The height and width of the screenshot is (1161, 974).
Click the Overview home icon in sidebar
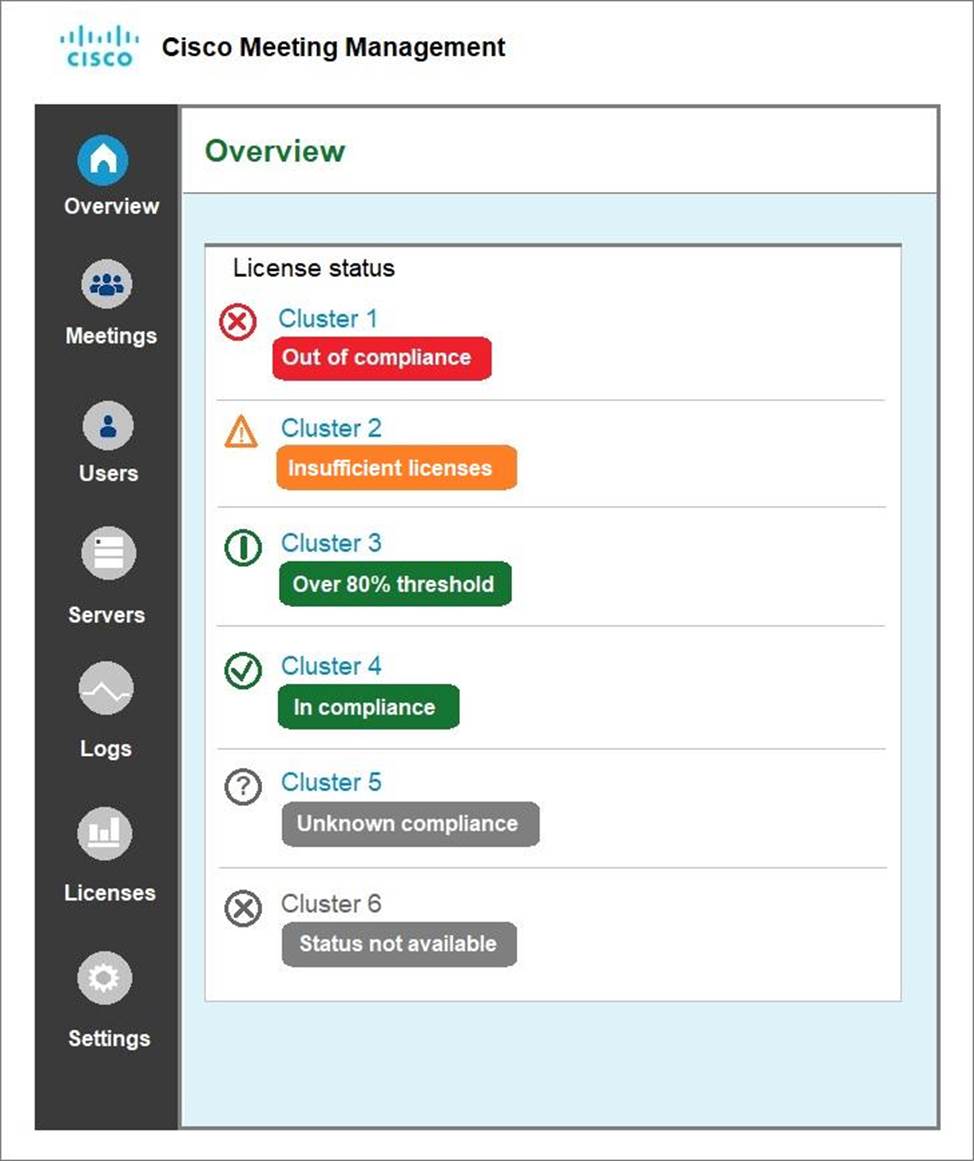click(x=104, y=160)
